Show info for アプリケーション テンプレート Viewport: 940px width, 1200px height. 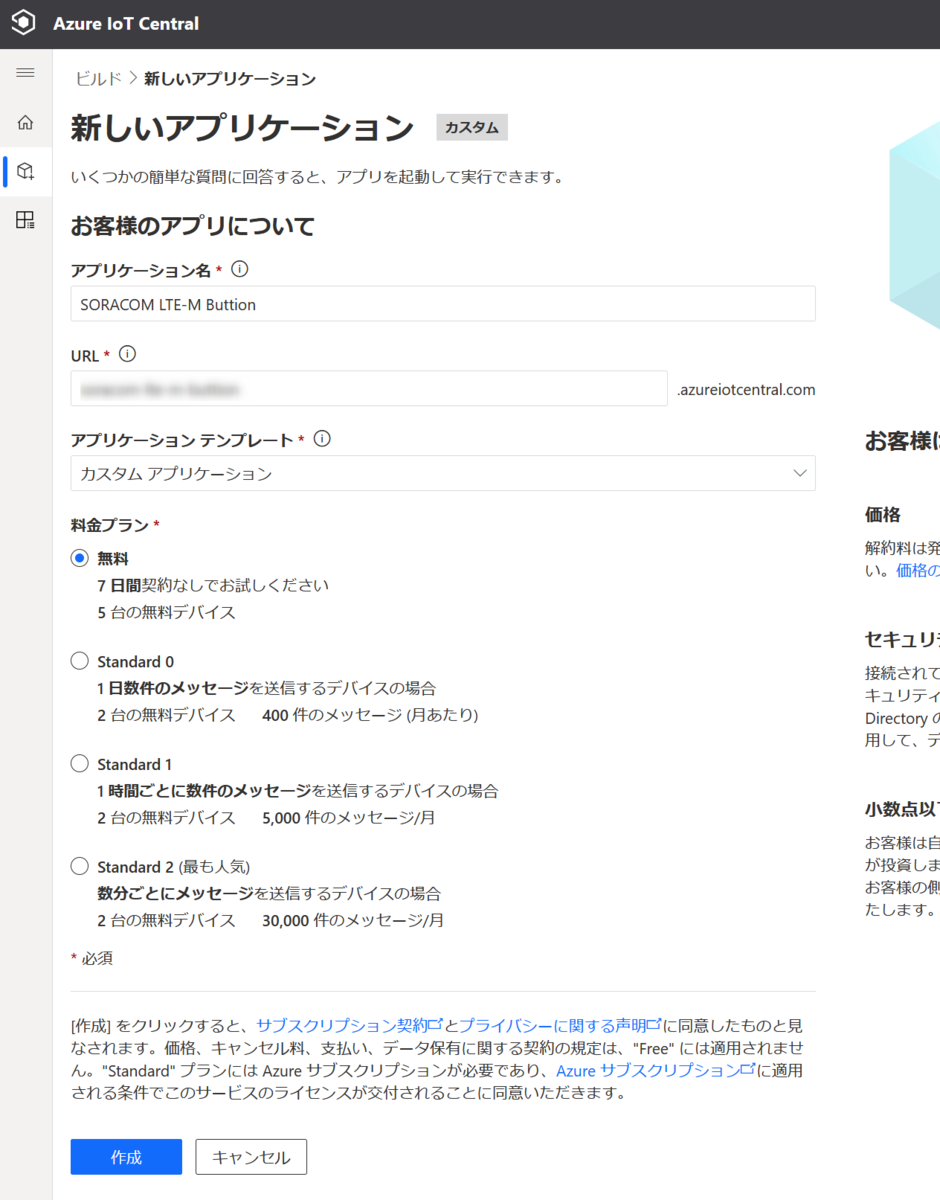coord(322,438)
